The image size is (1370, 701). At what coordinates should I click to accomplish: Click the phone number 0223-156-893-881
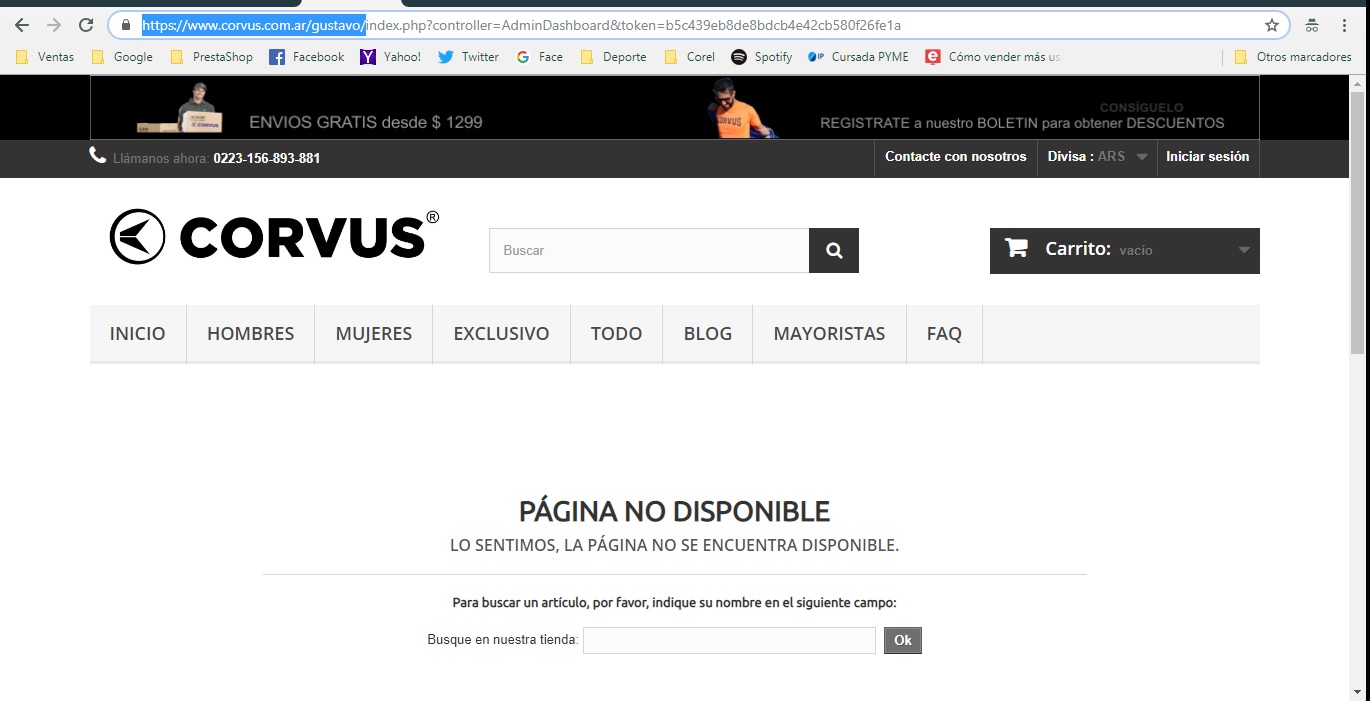pyautogui.click(x=267, y=158)
